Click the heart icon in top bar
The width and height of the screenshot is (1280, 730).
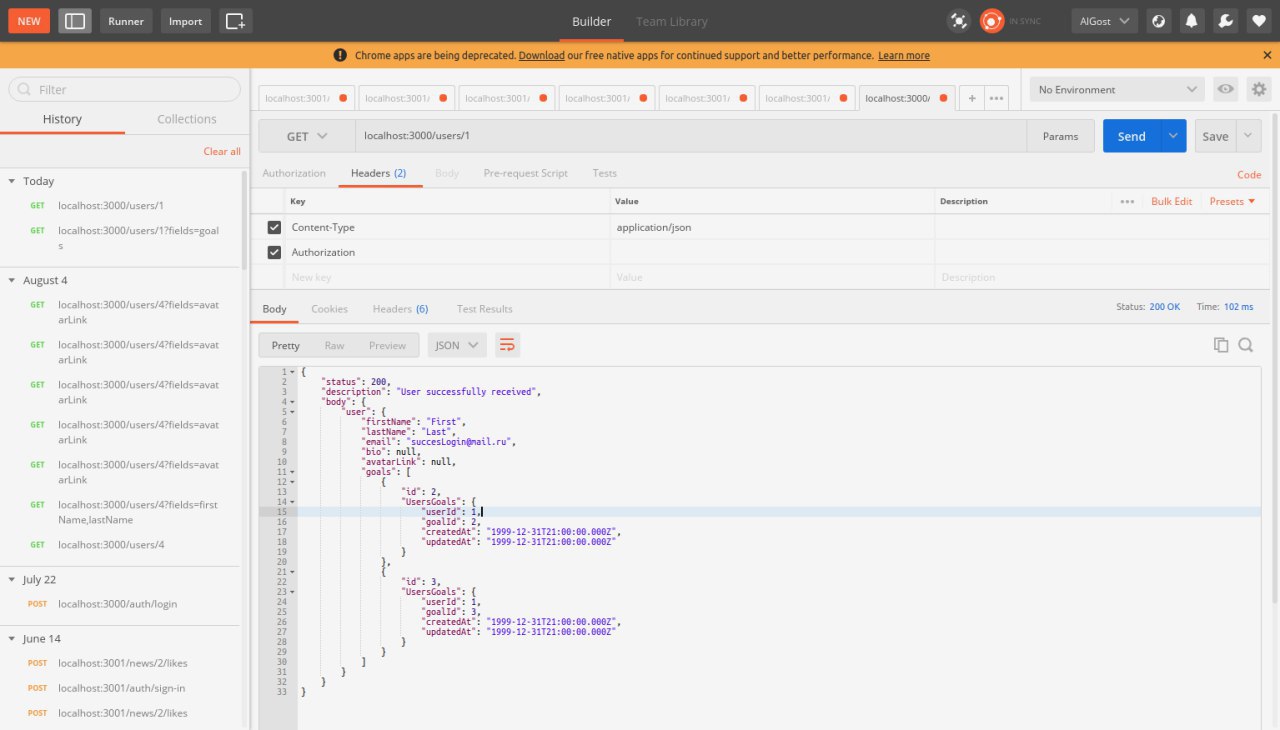coord(1257,21)
